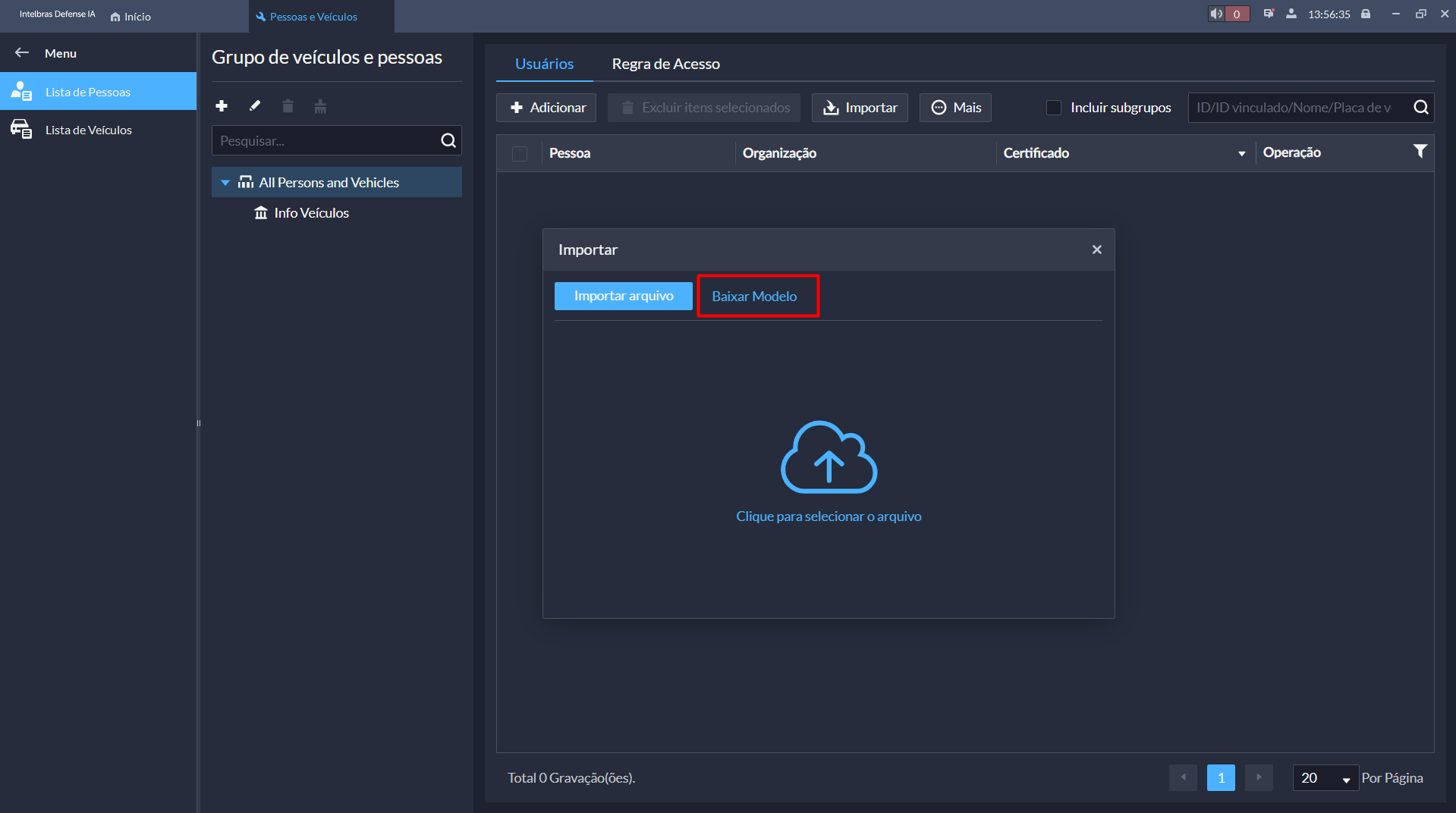Switch to the Regra de Acesso tab
This screenshot has height=813, width=1456.
tap(665, 64)
